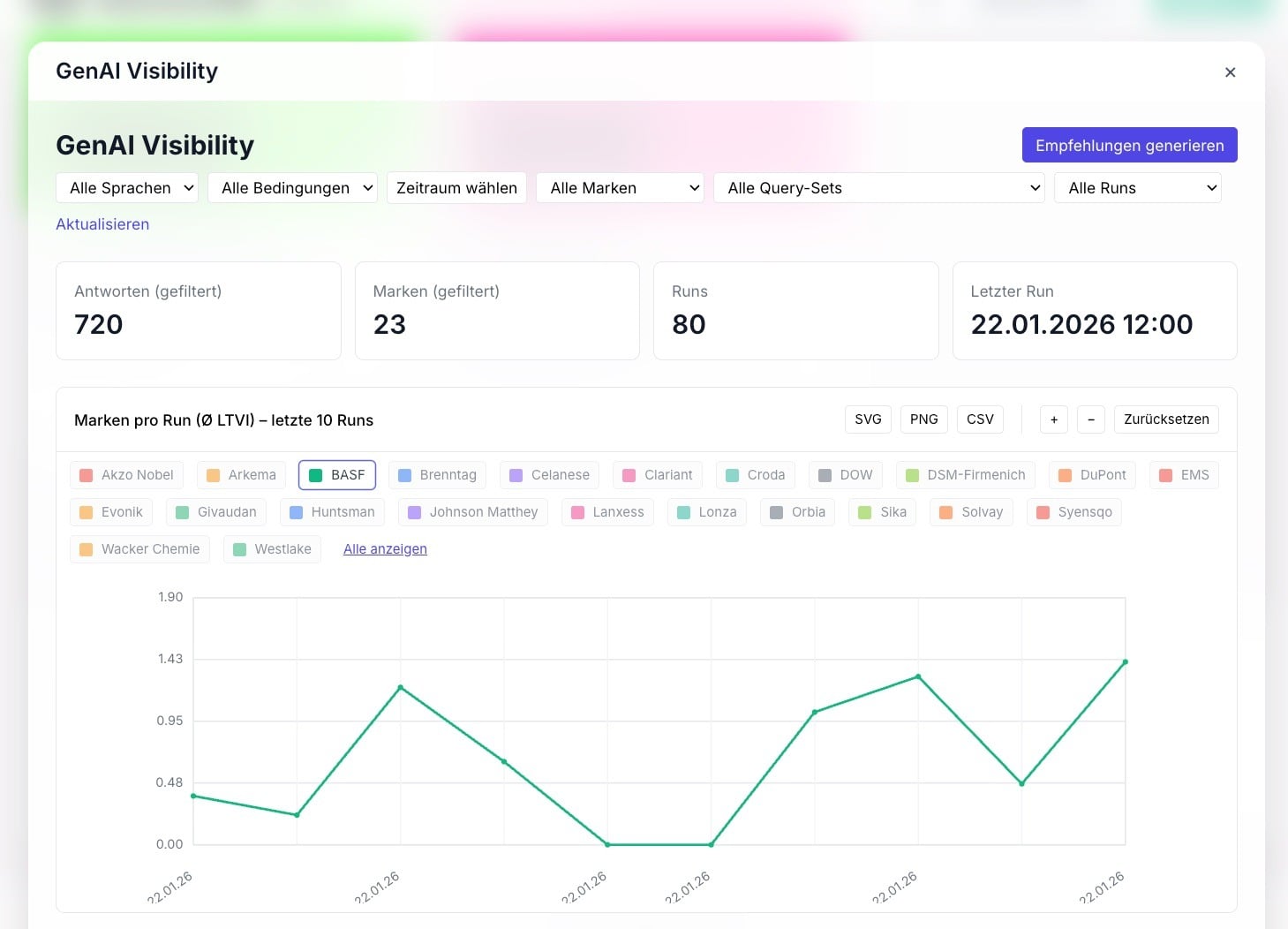Toggle BASF series in legend

337,475
